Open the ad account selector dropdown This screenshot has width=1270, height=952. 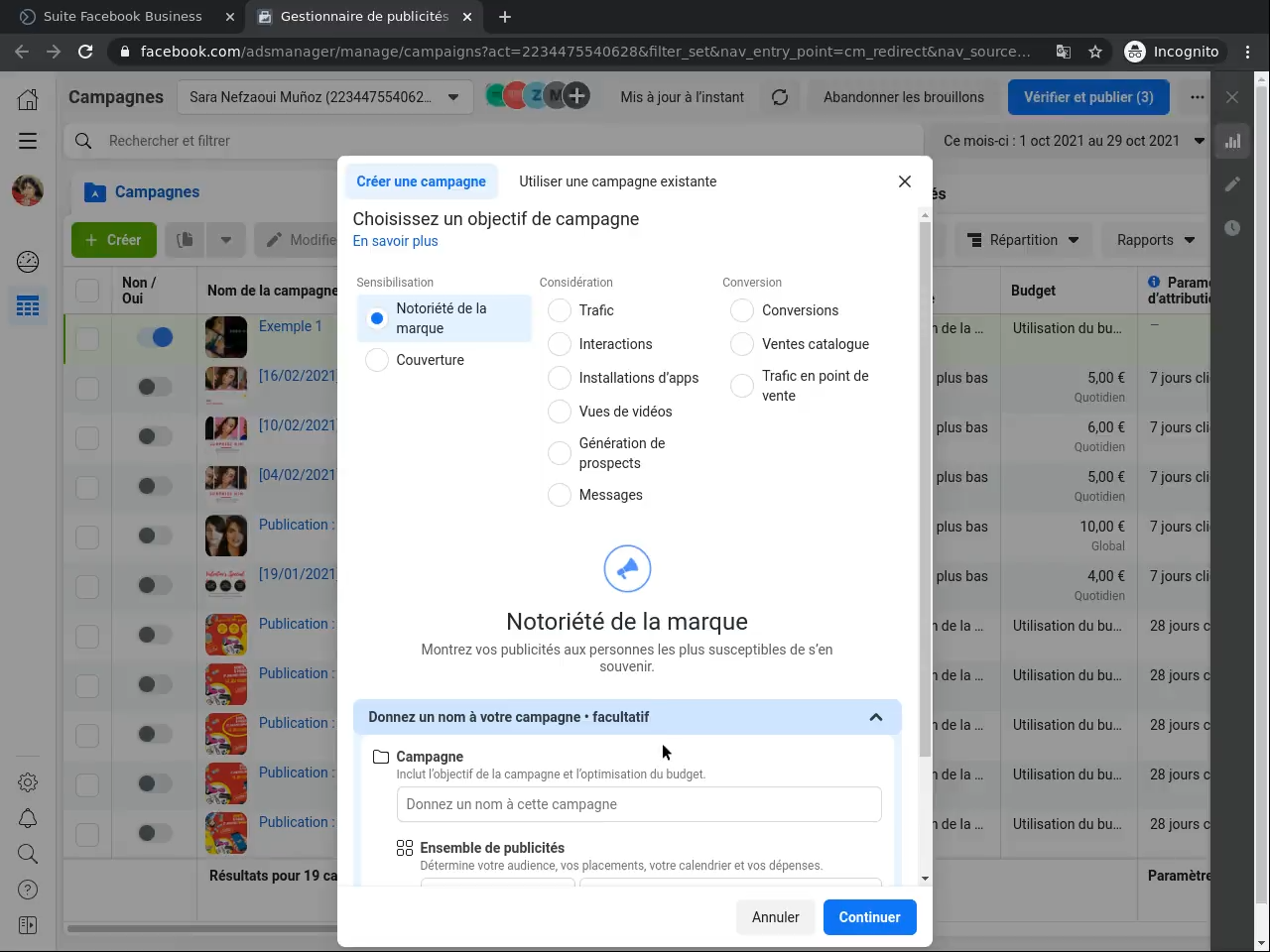[x=324, y=97]
